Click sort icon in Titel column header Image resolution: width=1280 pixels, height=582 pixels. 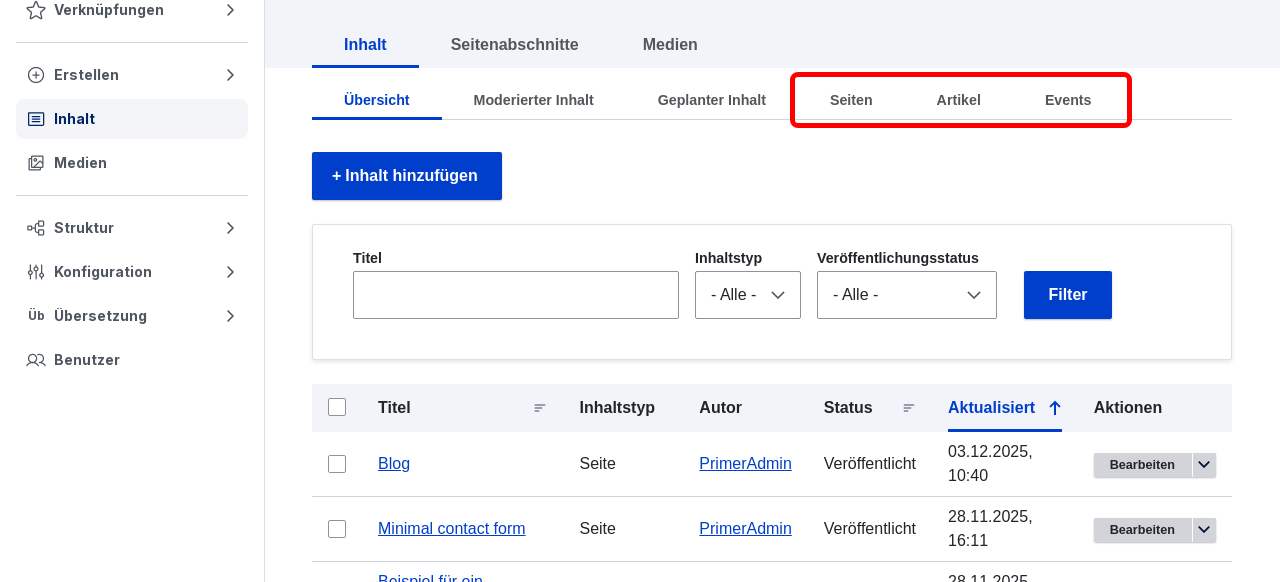540,408
